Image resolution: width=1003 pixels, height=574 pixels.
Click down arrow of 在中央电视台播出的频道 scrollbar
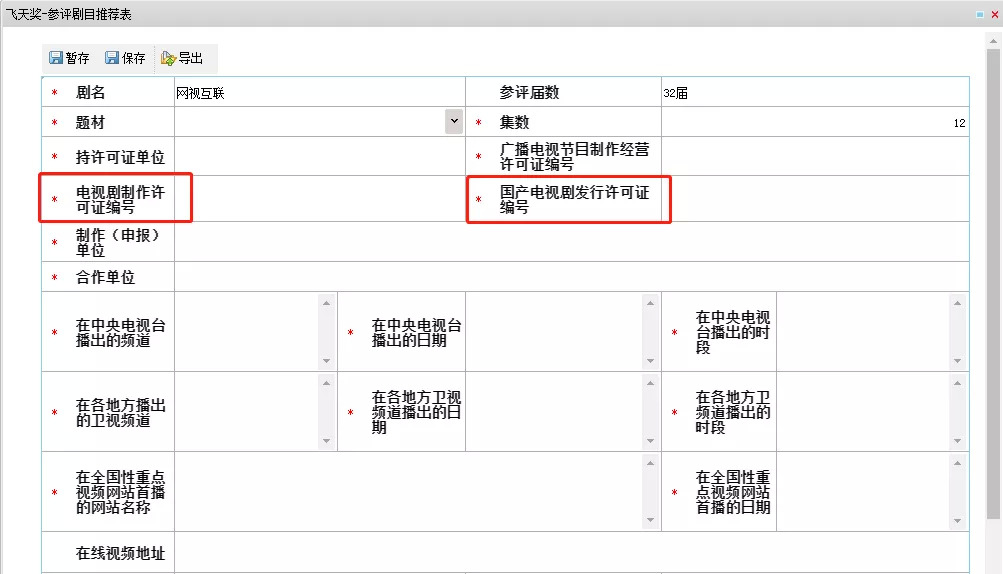327,361
